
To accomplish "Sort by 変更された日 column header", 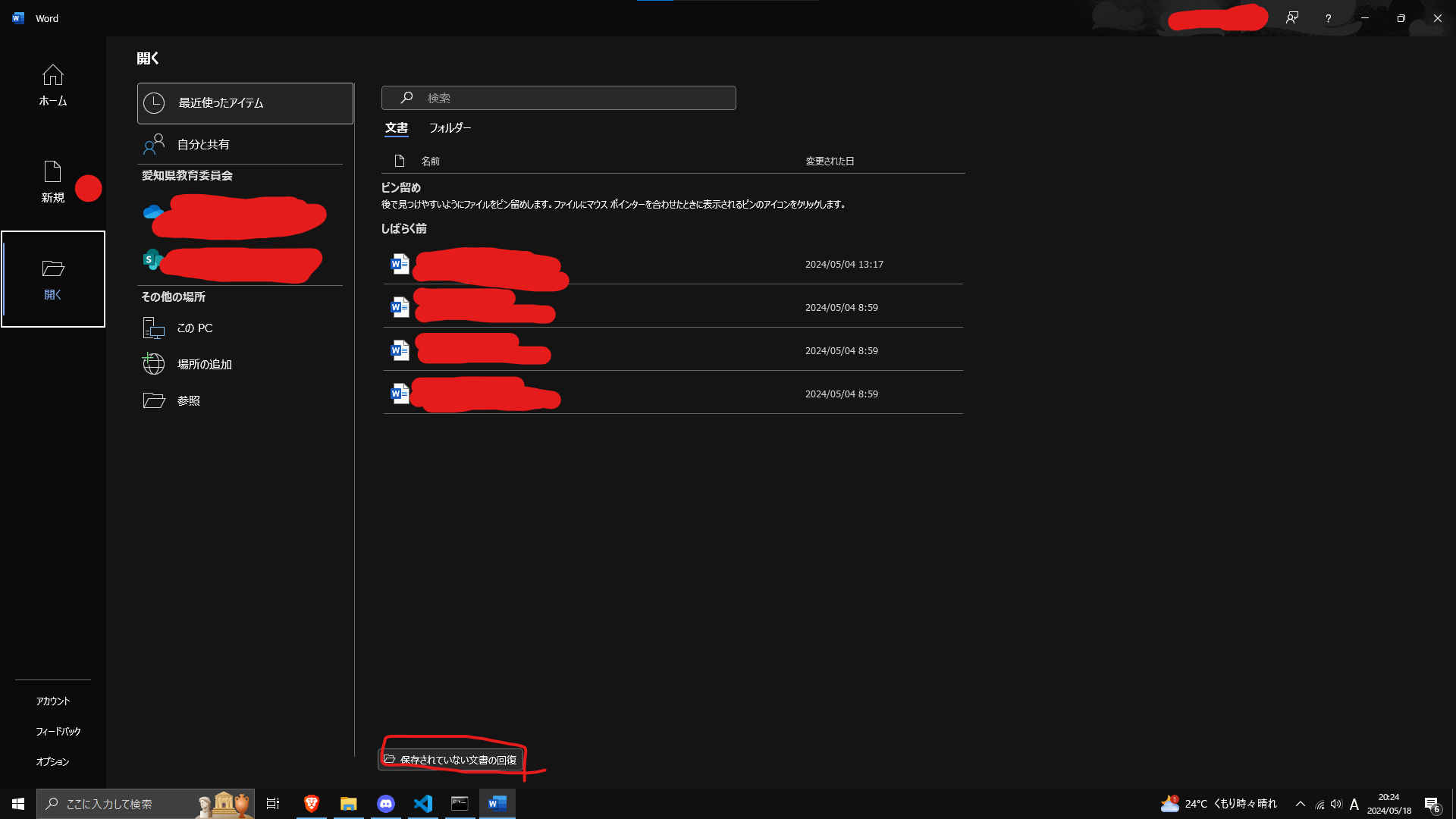I will pyautogui.click(x=830, y=161).
